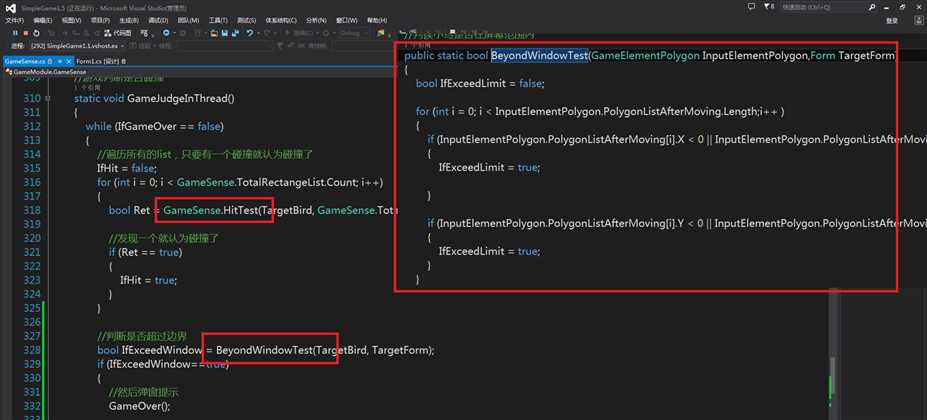Open the process dropdown SimpleGame1.1.vshost.exe

79,46
